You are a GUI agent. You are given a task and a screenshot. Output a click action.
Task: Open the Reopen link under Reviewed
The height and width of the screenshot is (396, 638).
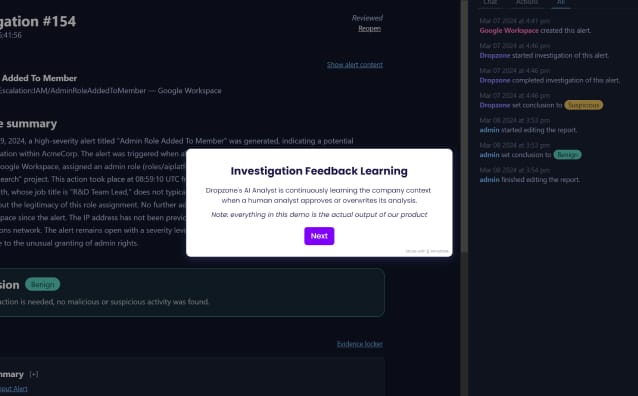[369, 28]
